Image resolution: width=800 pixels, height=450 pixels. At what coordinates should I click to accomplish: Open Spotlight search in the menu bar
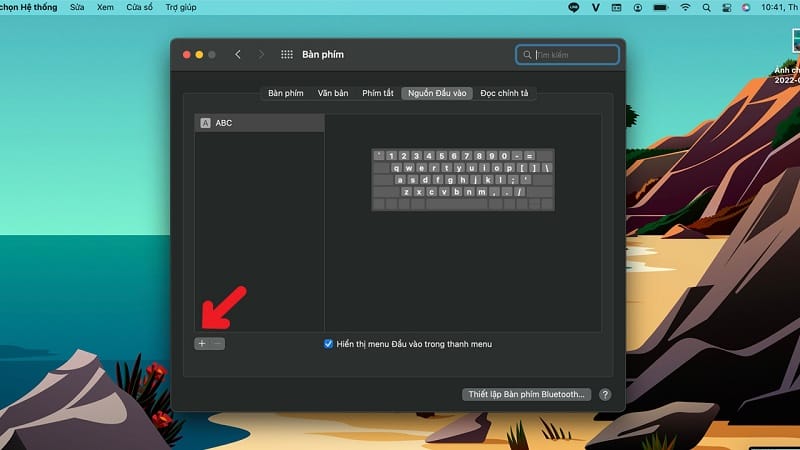708,7
